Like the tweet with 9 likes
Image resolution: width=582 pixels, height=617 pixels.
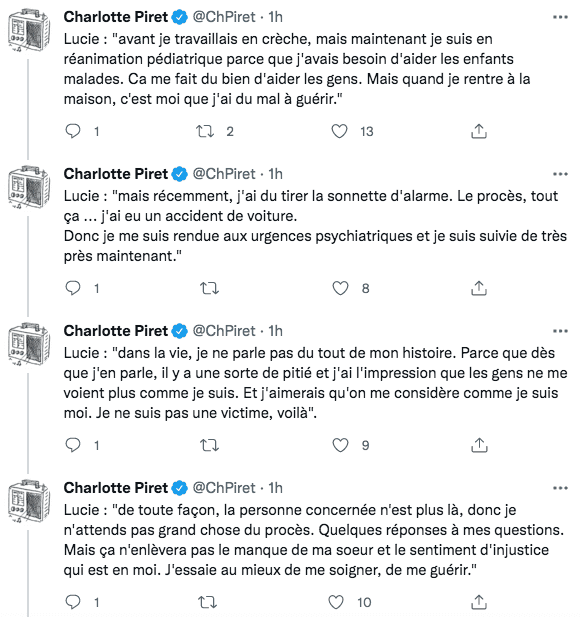(x=340, y=445)
